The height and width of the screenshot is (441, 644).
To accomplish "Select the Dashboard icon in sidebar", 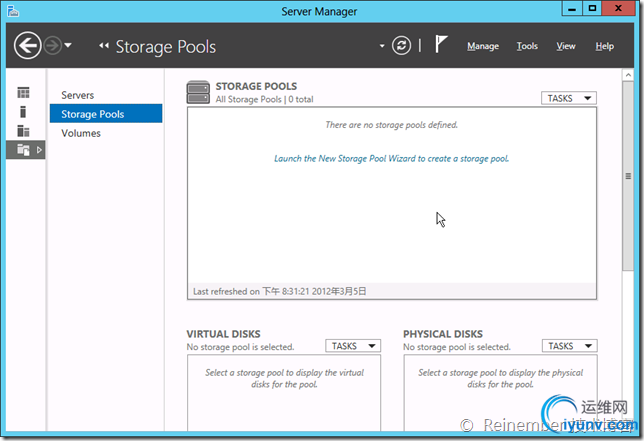I will click(x=23, y=93).
